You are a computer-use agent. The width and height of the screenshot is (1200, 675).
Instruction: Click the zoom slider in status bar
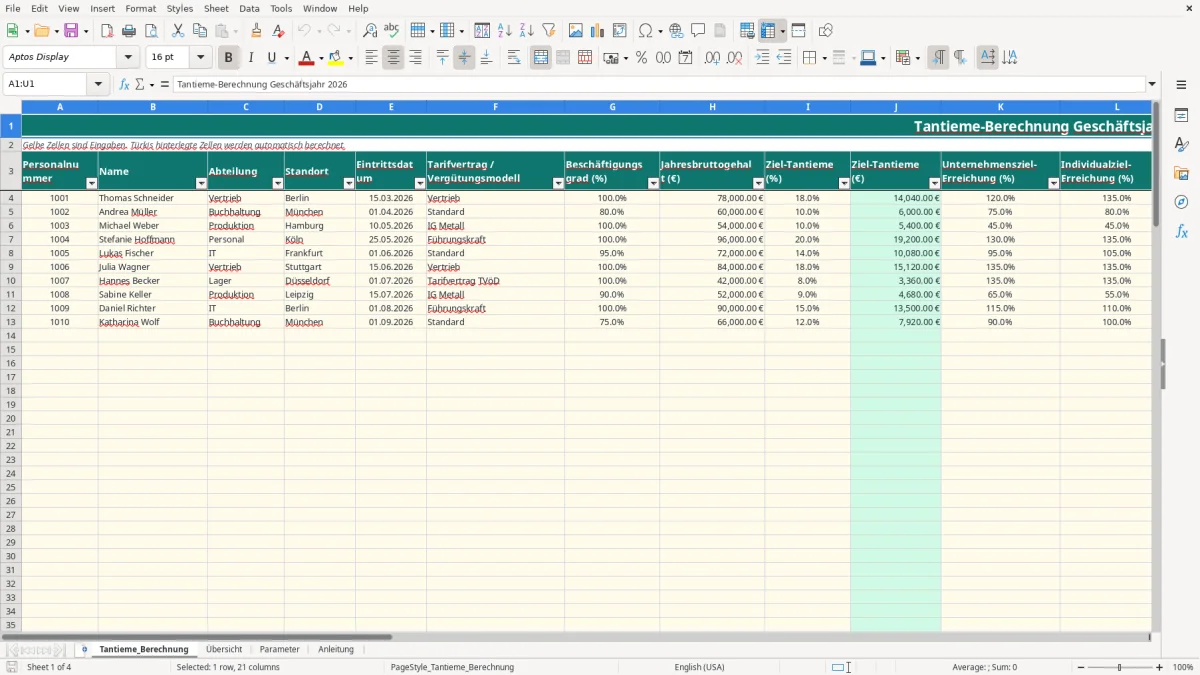coord(1119,667)
